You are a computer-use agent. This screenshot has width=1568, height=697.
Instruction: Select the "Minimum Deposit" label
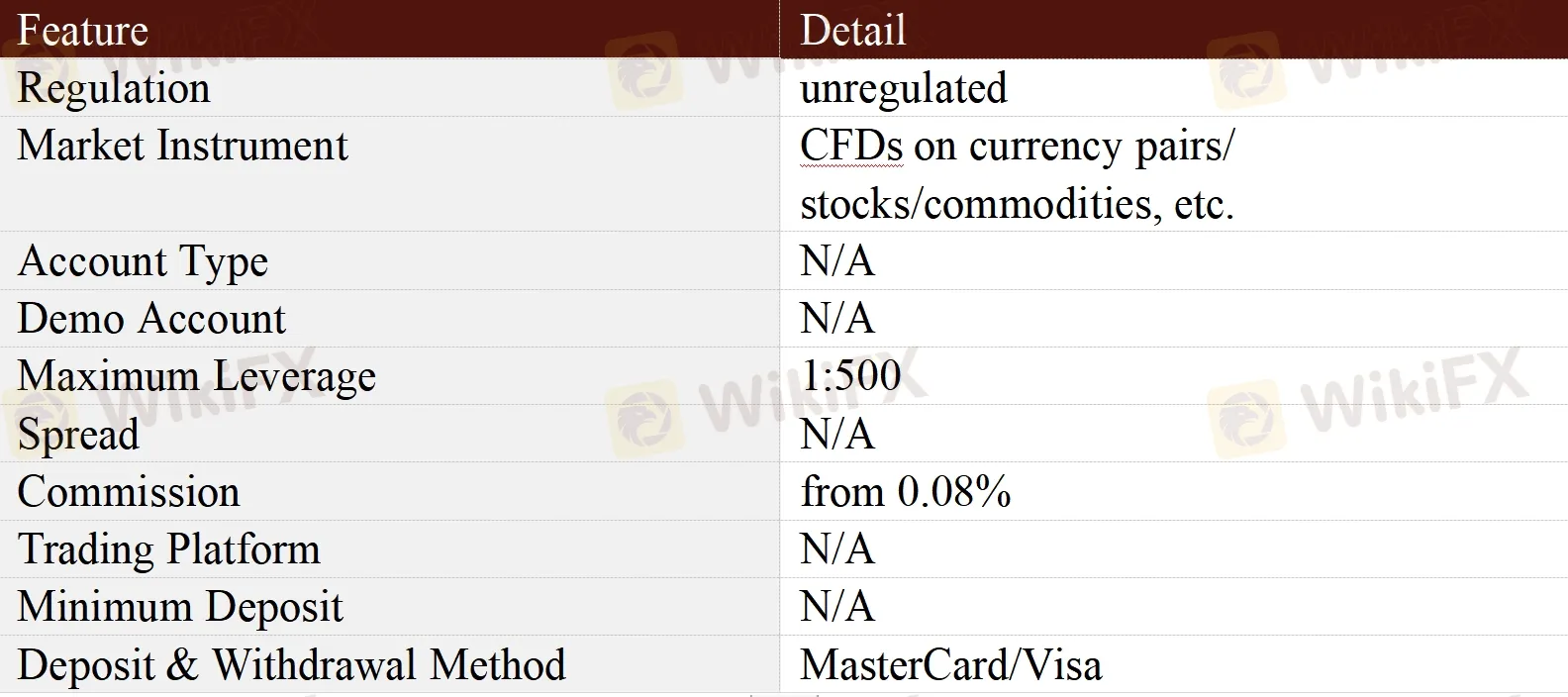pos(180,607)
